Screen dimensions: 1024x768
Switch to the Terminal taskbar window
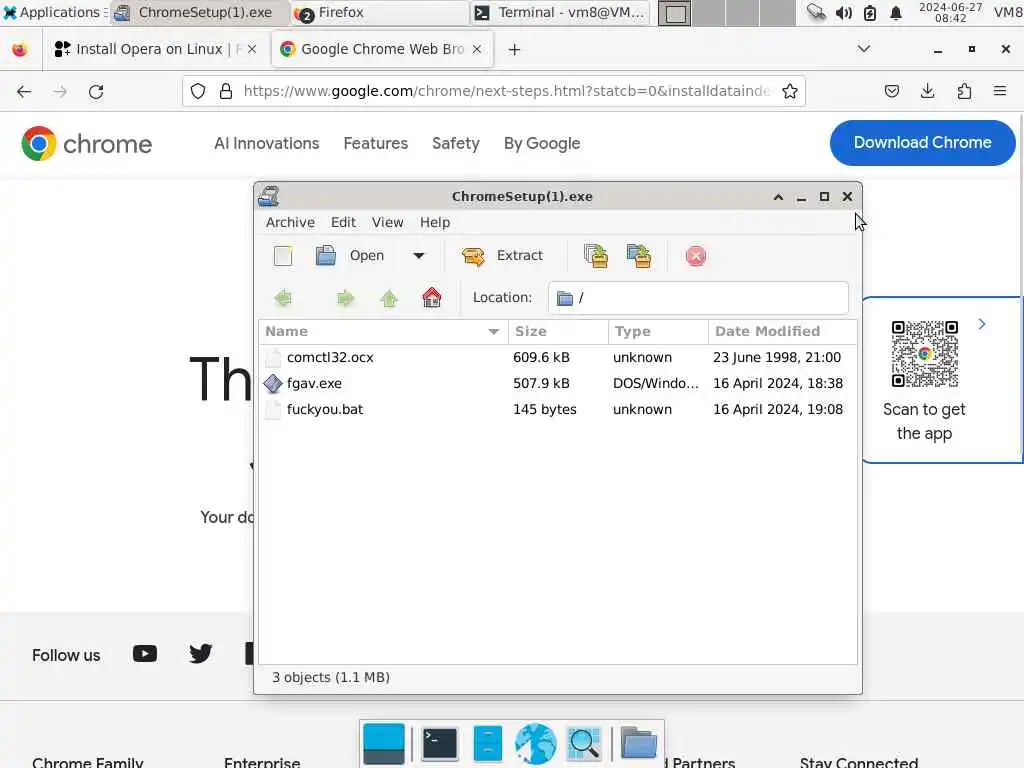coord(560,12)
